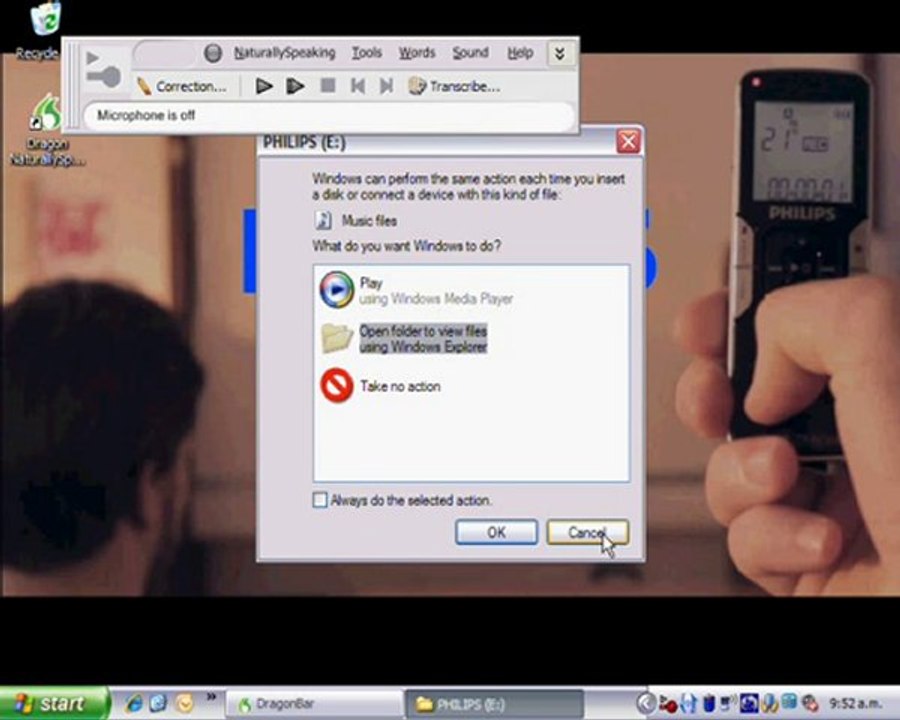
Task: Skip forward in dictation playback
Action: 387,86
